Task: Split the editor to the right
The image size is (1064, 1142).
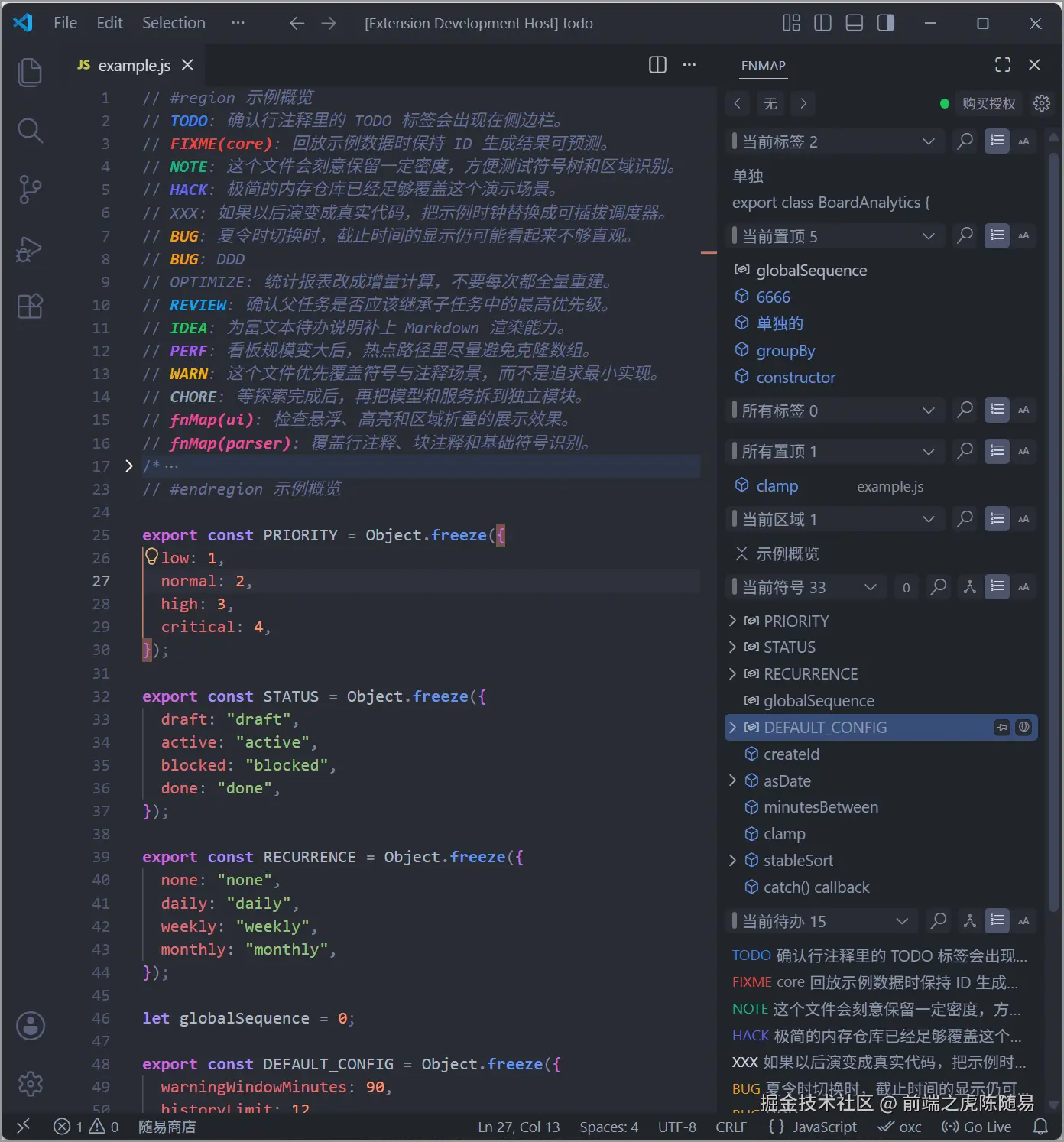Action: (657, 65)
